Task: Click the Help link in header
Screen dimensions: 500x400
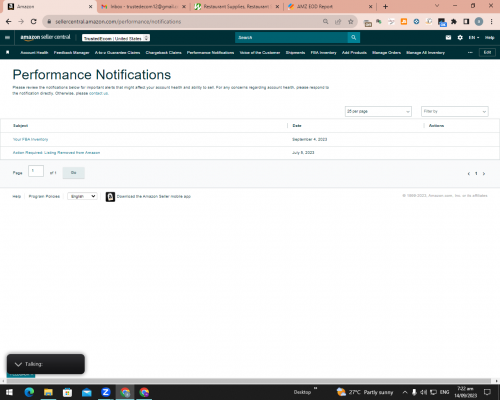Action: coord(489,38)
